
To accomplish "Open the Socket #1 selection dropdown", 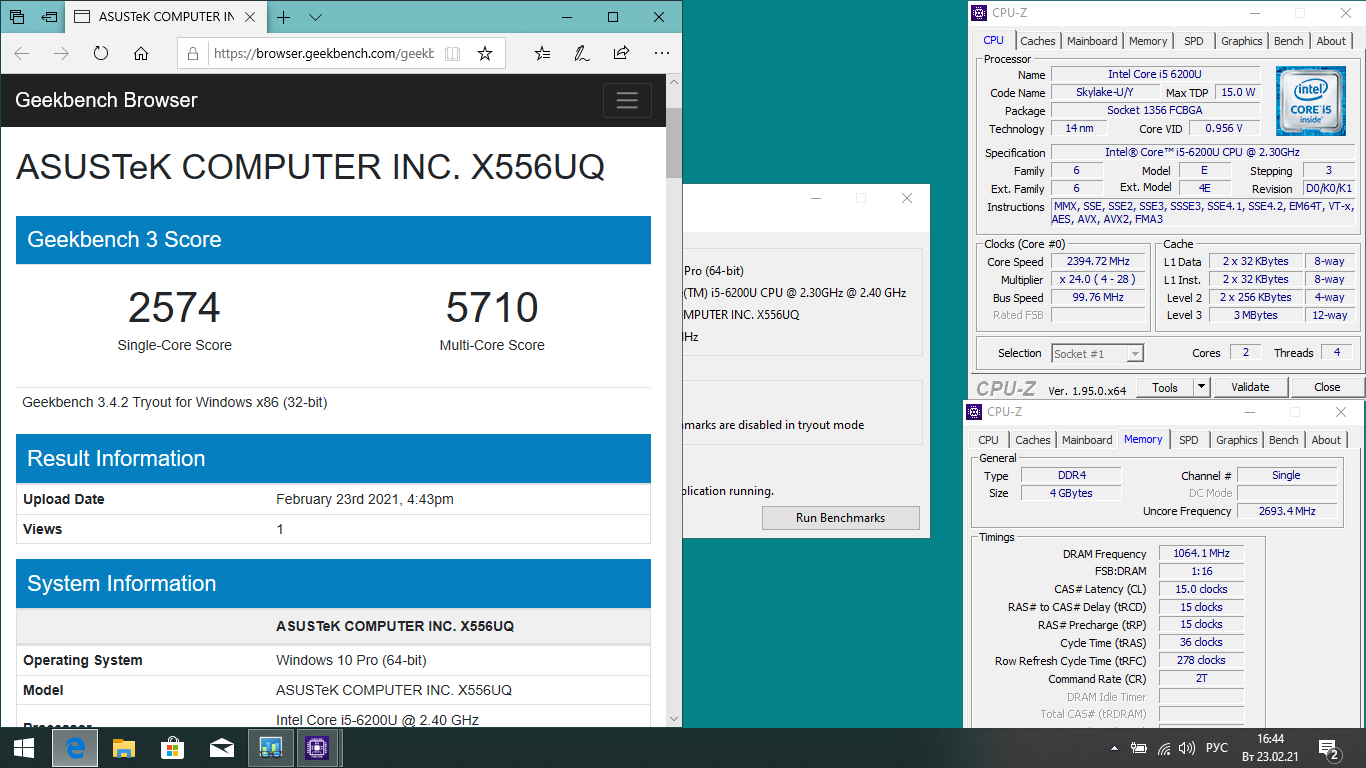I will [x=1097, y=353].
